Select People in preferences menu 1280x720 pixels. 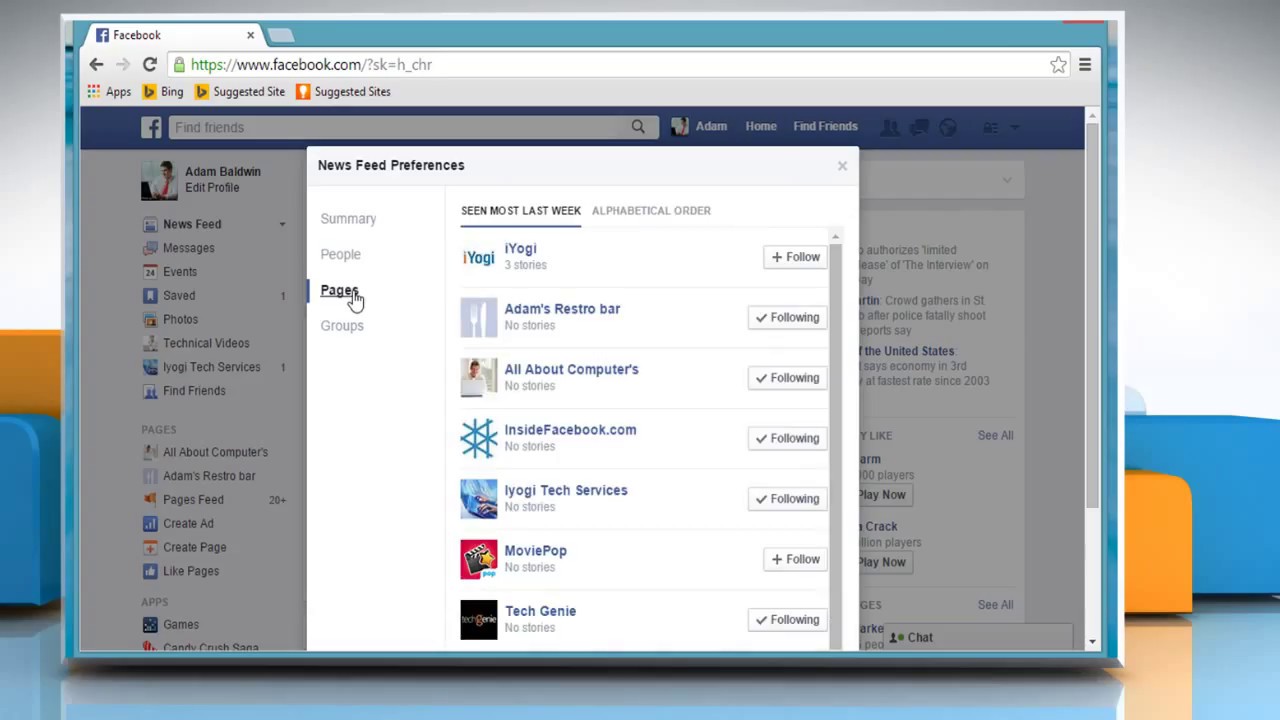click(x=340, y=254)
